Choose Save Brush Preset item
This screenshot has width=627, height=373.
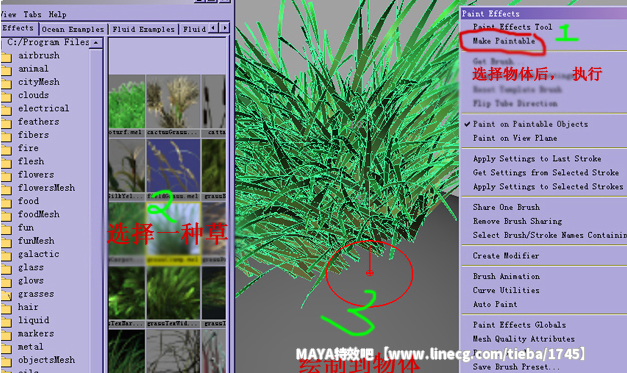tap(516, 367)
